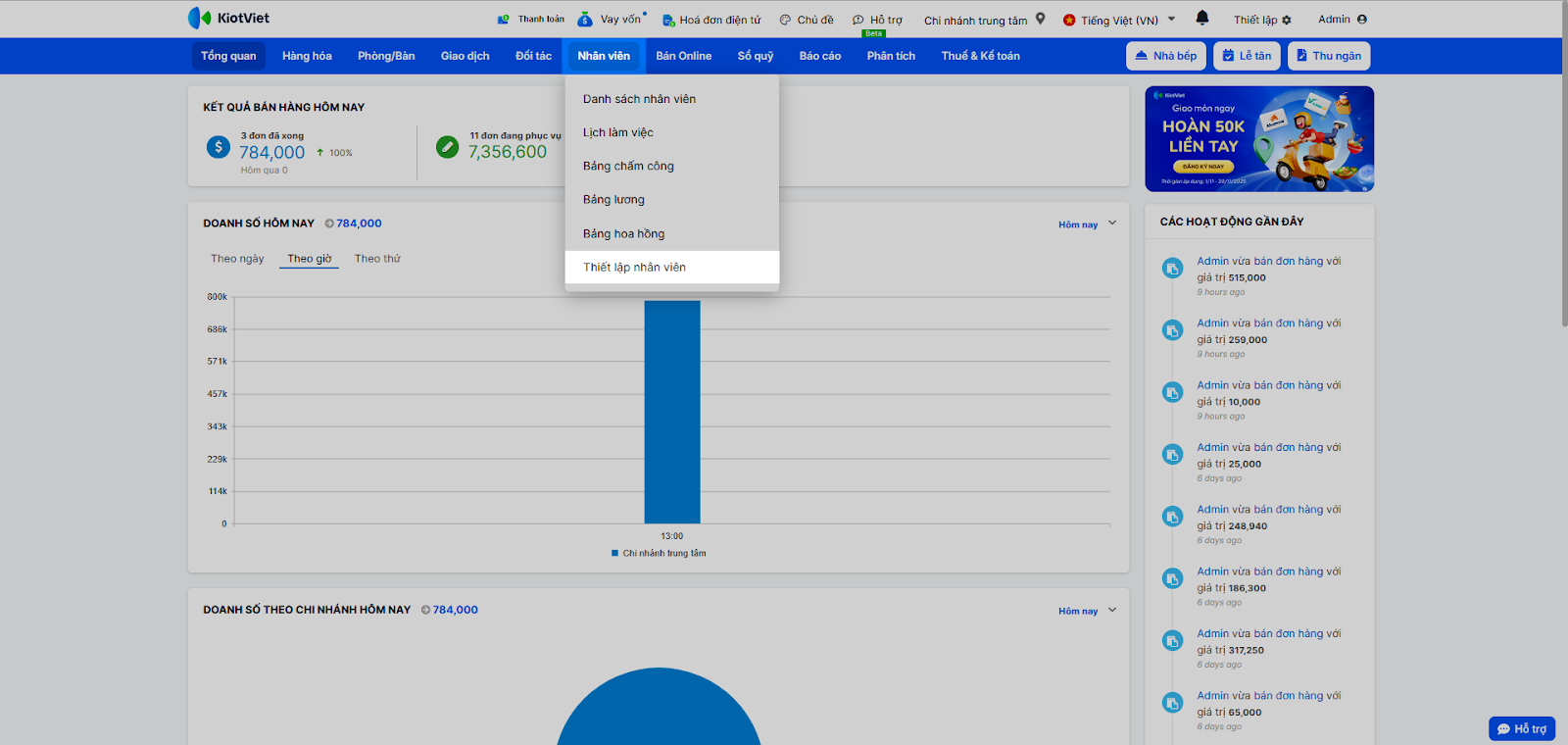This screenshot has width=1568, height=745.
Task: Click the Admin link on the 317,250 activity
Action: coord(1212,633)
